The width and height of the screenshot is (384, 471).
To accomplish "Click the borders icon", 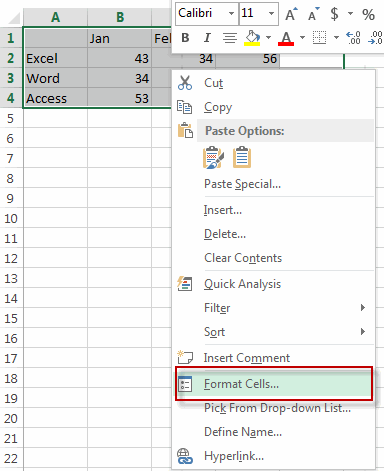I will (x=319, y=38).
